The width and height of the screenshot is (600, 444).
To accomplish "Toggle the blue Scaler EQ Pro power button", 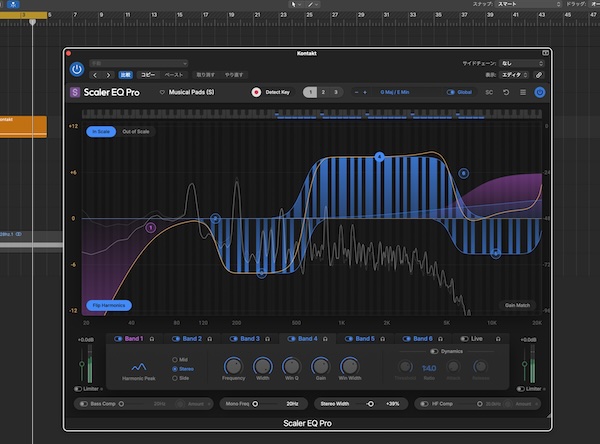I will pos(540,92).
